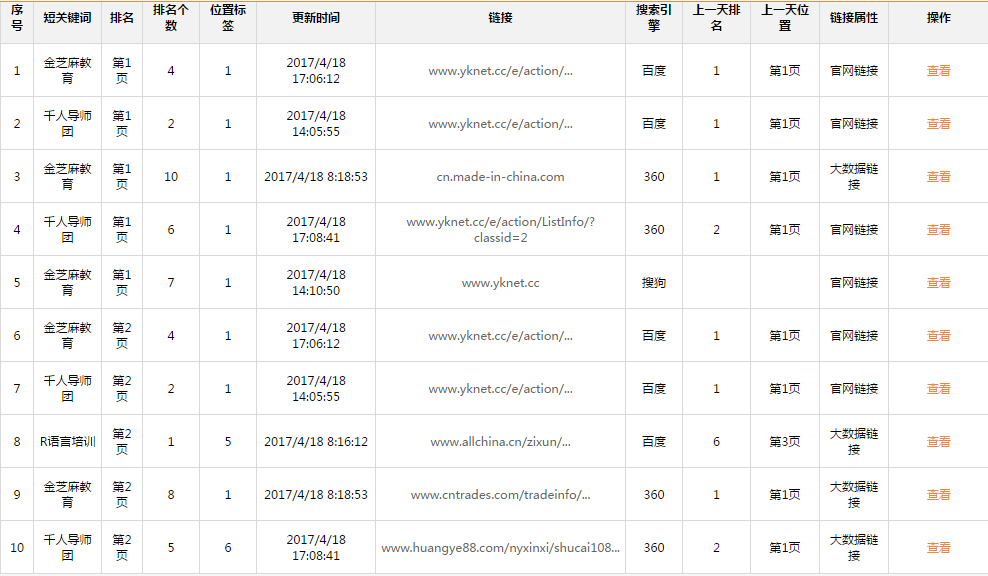Click the 搜索引擎 column header
This screenshot has height=576, width=988.
click(653, 22)
